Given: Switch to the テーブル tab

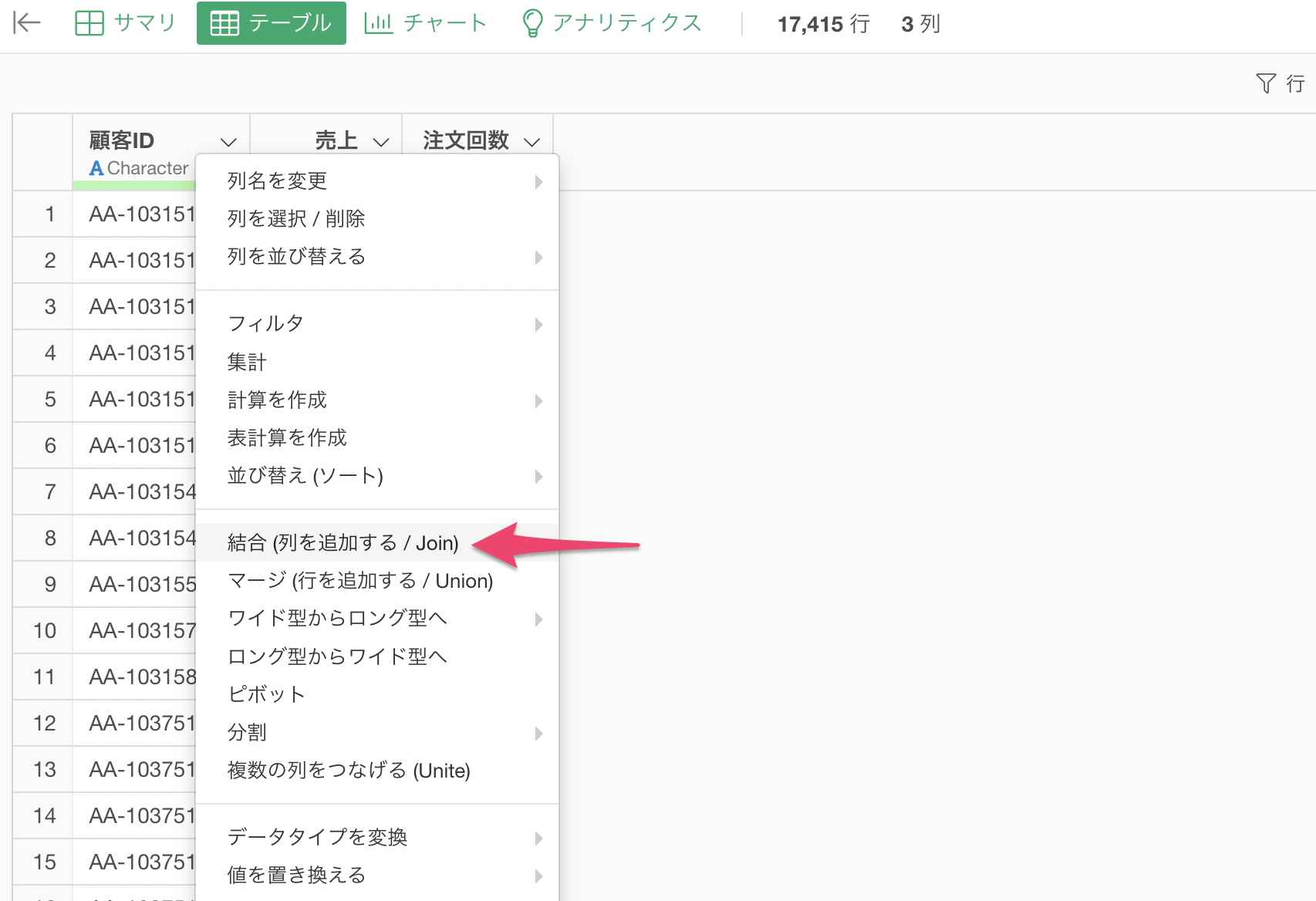Looking at the screenshot, I should [272, 23].
